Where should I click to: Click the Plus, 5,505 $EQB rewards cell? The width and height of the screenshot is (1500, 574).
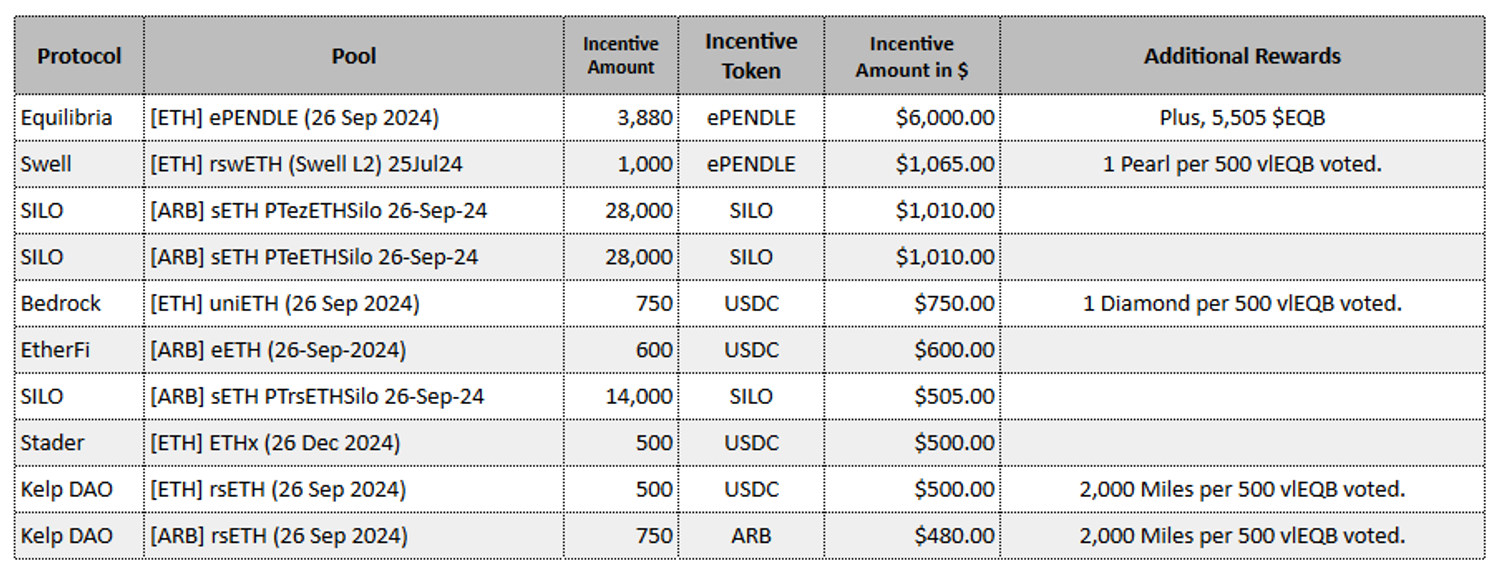tap(1242, 118)
